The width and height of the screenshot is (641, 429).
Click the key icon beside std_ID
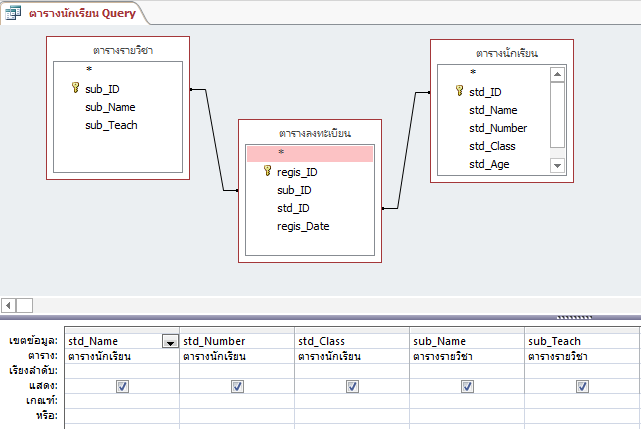459,91
